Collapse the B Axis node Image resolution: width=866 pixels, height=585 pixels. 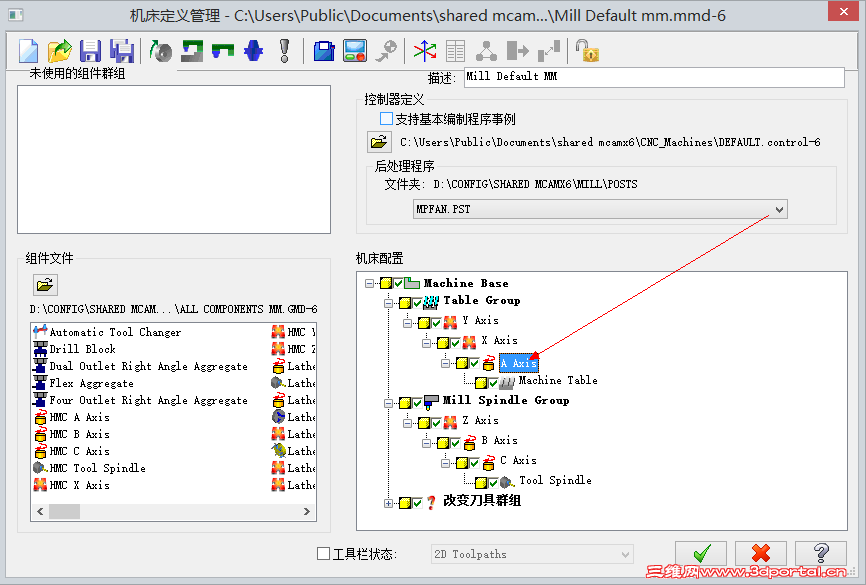pyautogui.click(x=426, y=443)
